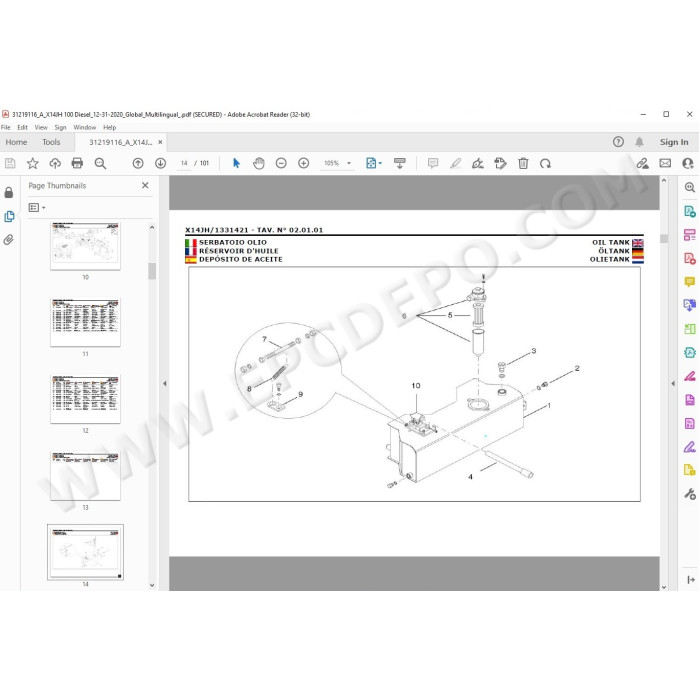Viewport: 700px width, 700px height.
Task: Select page 14 thumbnail
Action: point(85,553)
